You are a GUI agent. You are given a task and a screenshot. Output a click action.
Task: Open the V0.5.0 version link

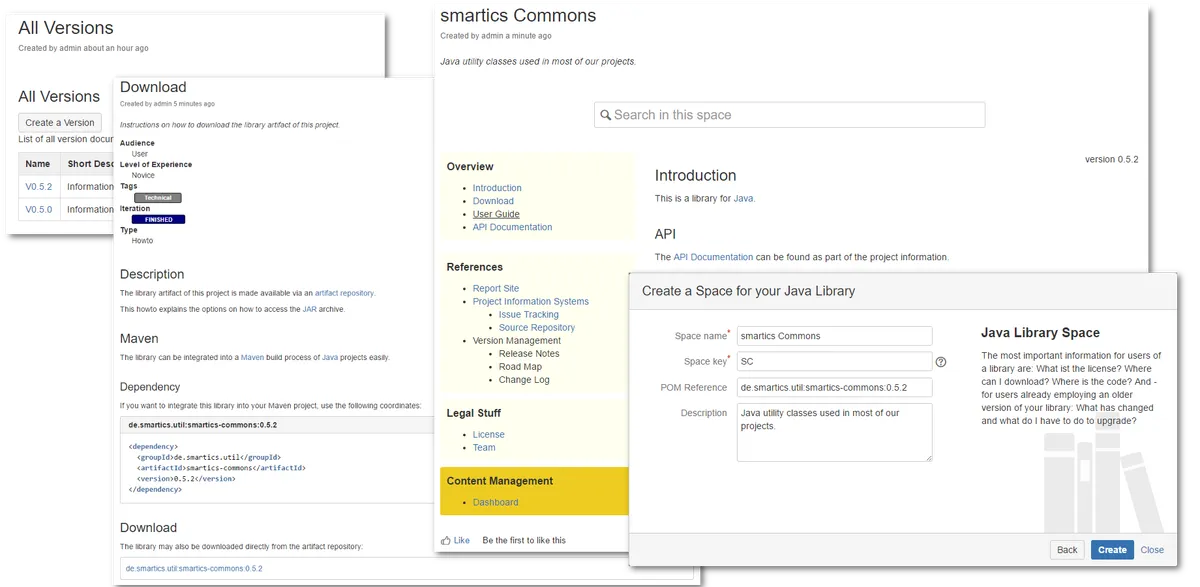(x=39, y=209)
